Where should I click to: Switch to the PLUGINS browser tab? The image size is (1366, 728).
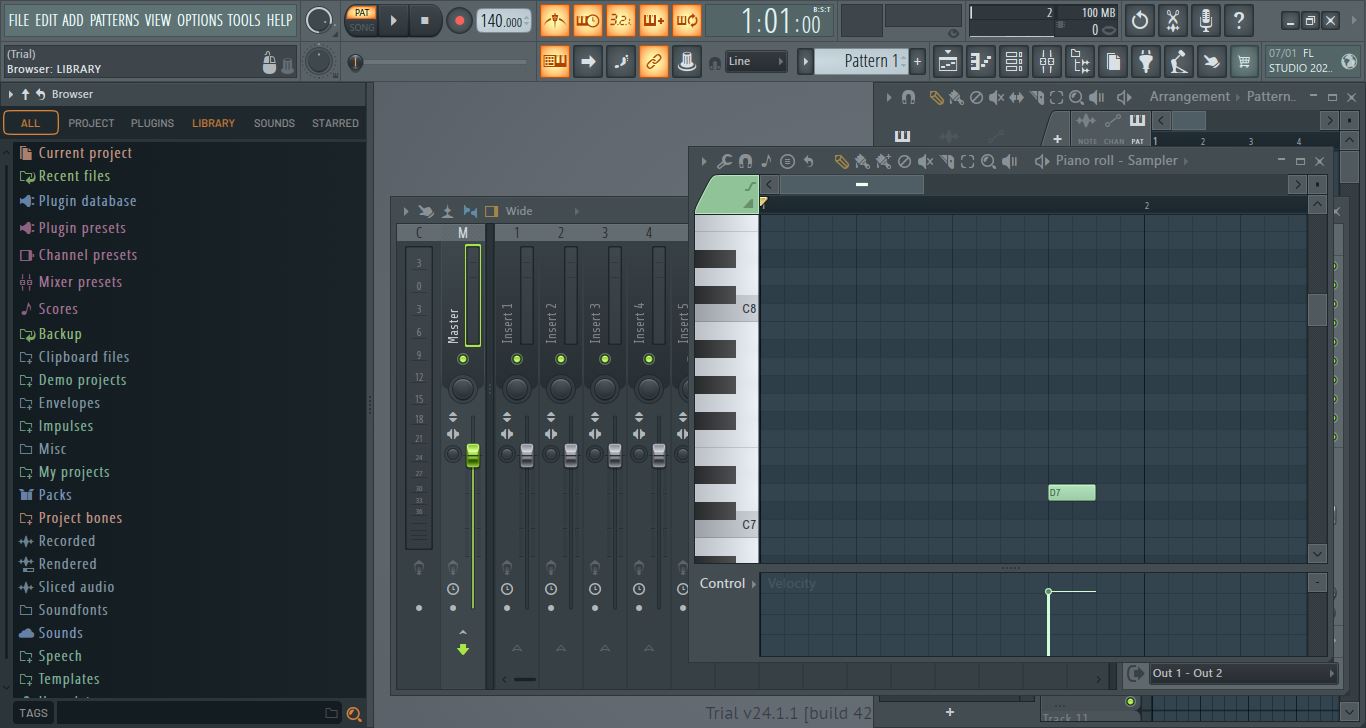152,123
